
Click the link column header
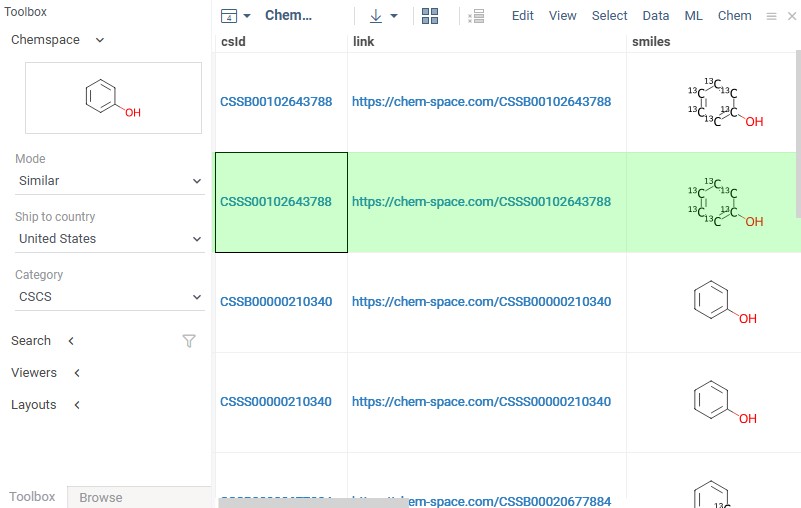(x=363, y=41)
